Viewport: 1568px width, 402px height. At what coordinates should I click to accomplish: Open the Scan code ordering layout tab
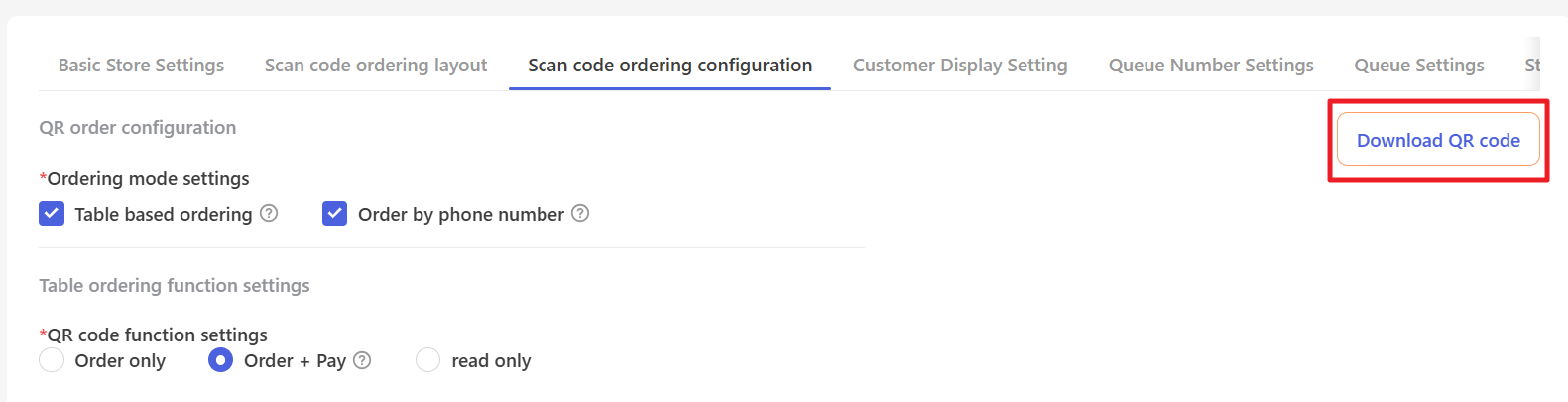(376, 66)
